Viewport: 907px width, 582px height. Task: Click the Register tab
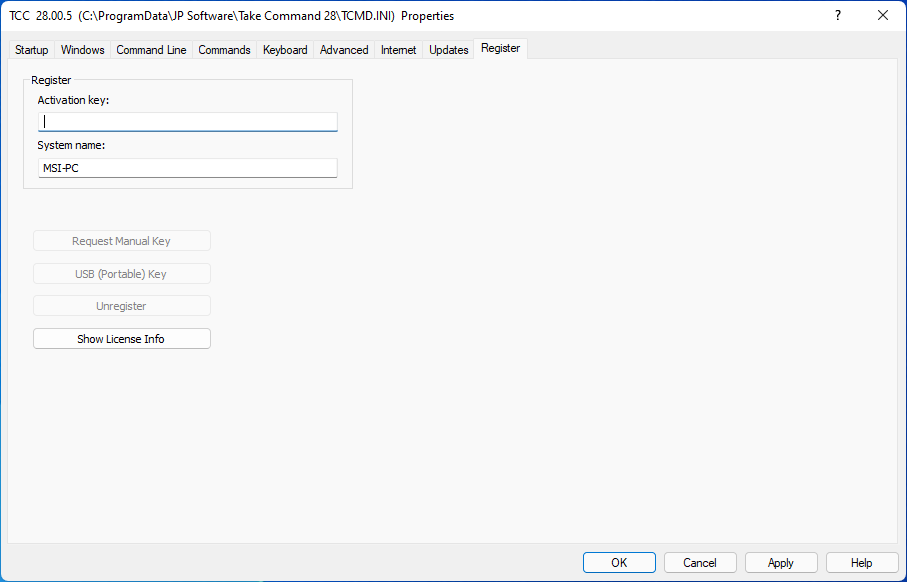tap(500, 49)
